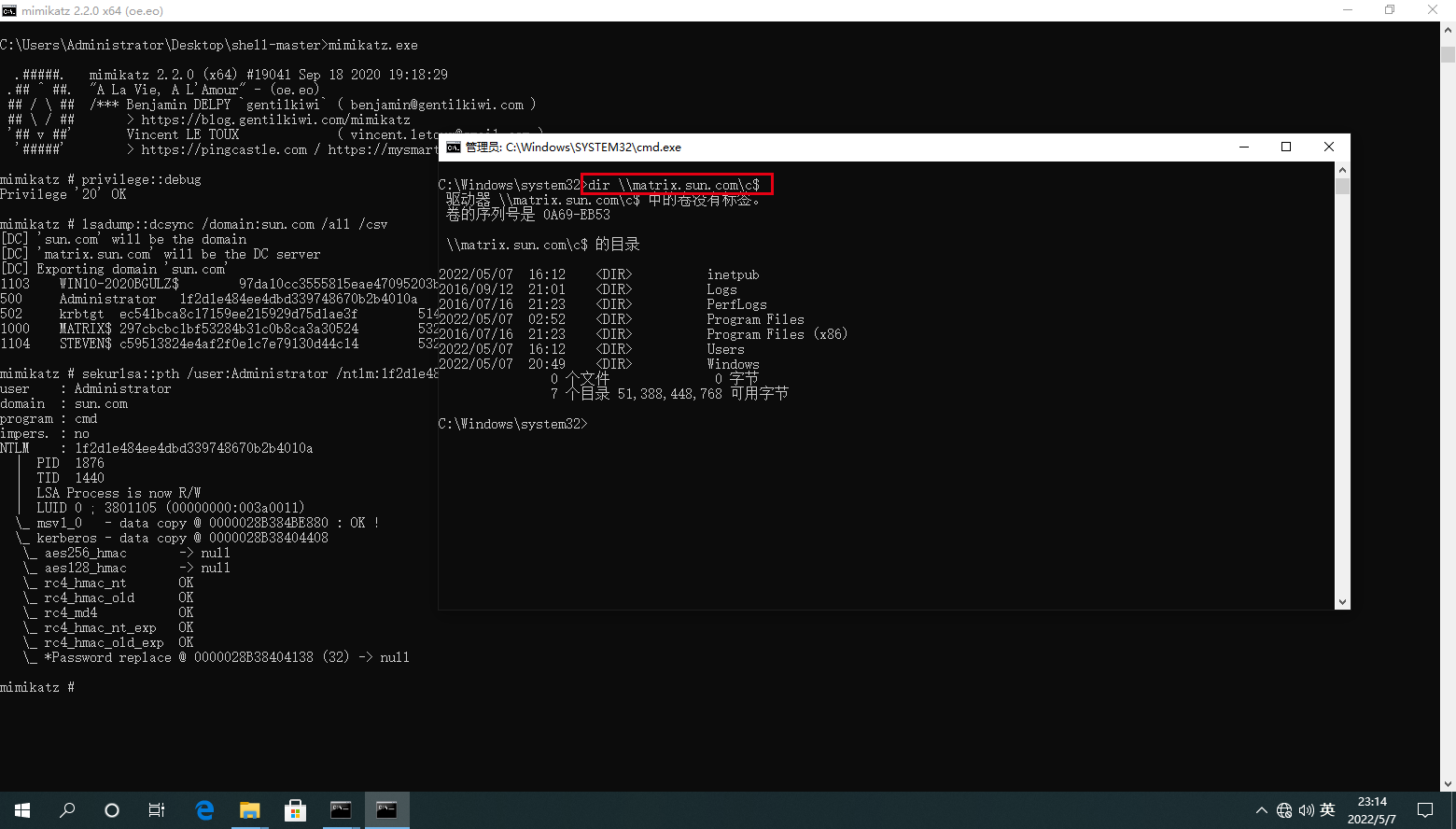The height and width of the screenshot is (829, 1456).
Task: Click the 'MATRIX$' account row
Action: click(x=219, y=329)
